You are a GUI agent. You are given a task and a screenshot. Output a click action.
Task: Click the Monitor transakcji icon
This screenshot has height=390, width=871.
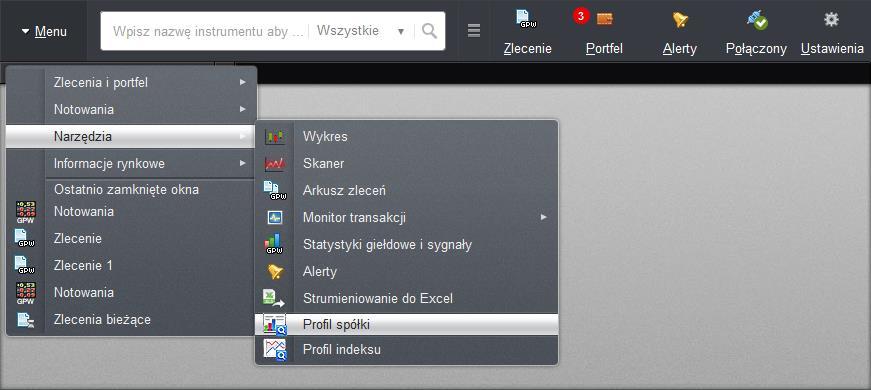pyautogui.click(x=275, y=218)
